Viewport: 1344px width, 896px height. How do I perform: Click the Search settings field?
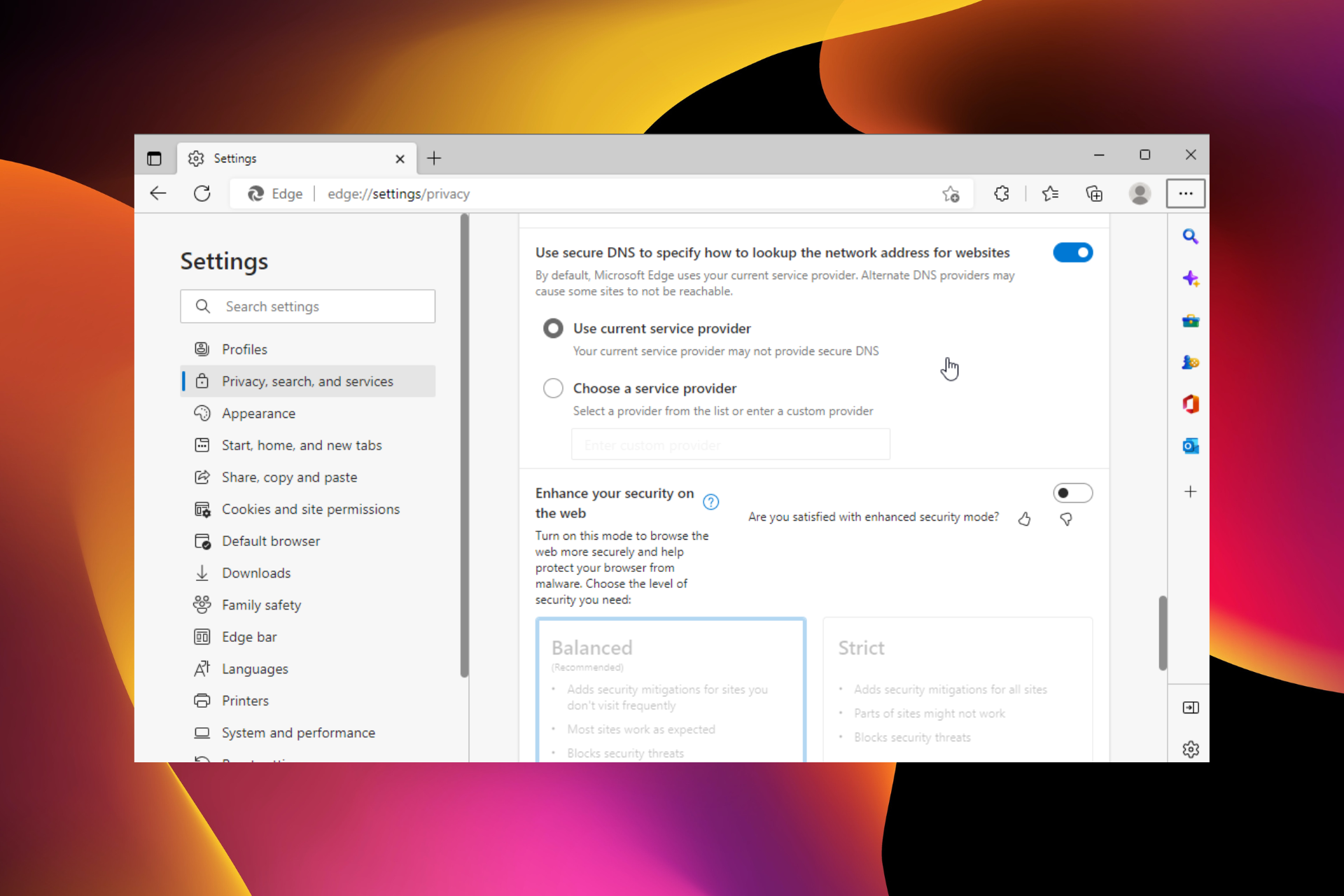point(307,307)
